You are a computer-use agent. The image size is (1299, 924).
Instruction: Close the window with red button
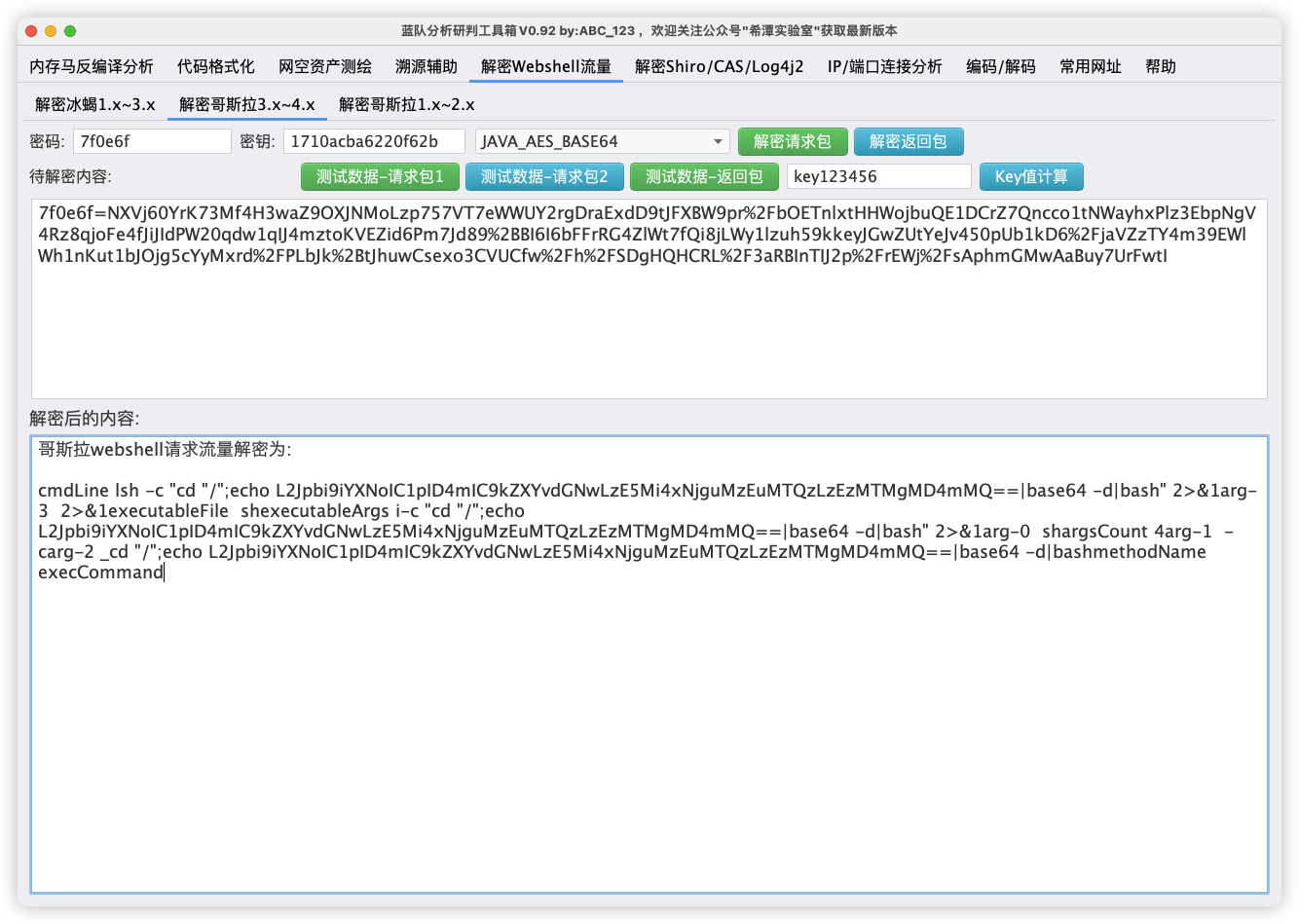tap(32, 31)
